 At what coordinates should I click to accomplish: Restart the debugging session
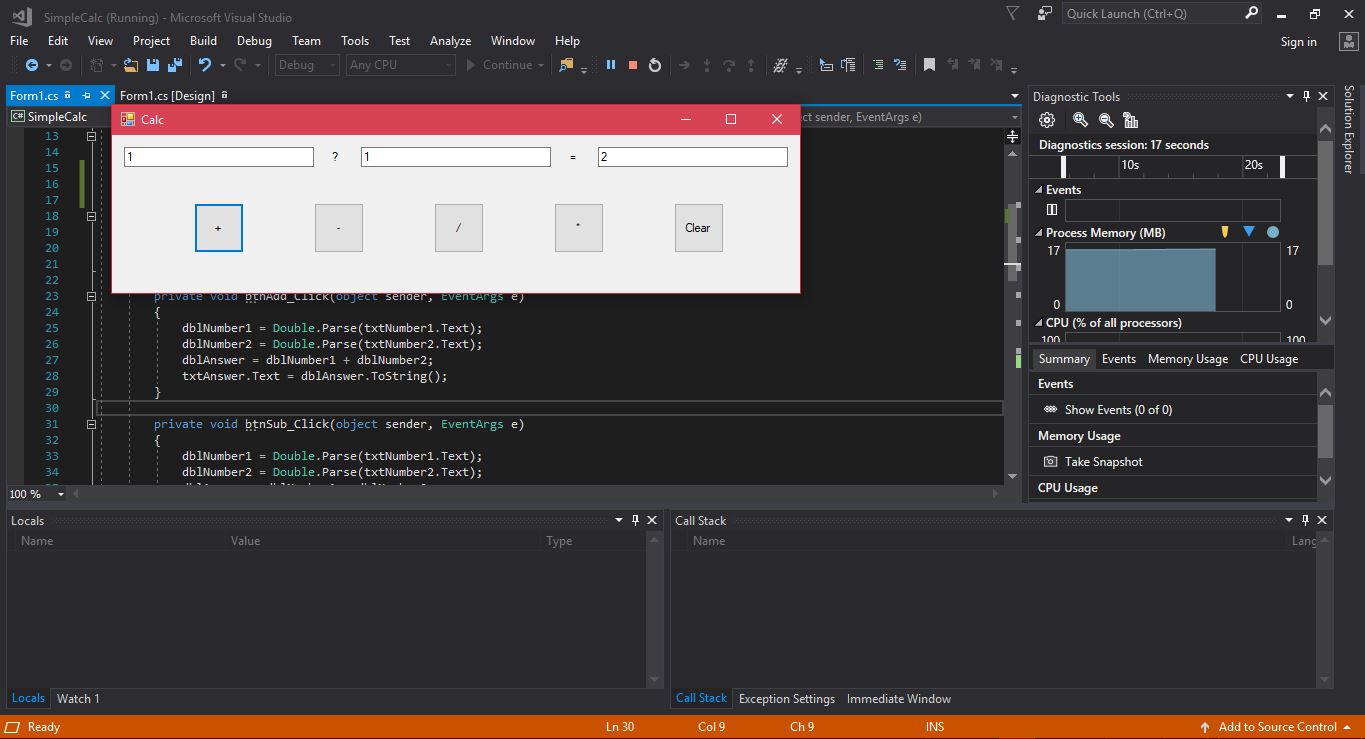coord(655,65)
